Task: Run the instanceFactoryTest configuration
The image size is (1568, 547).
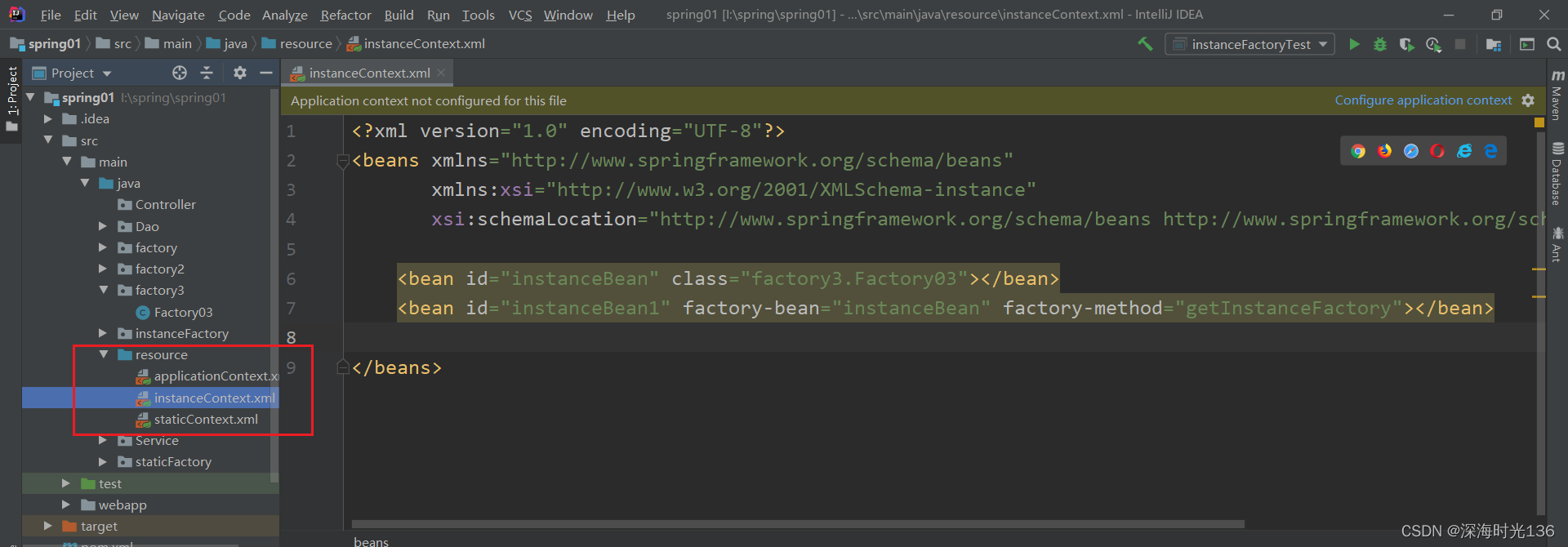Action: (1354, 44)
